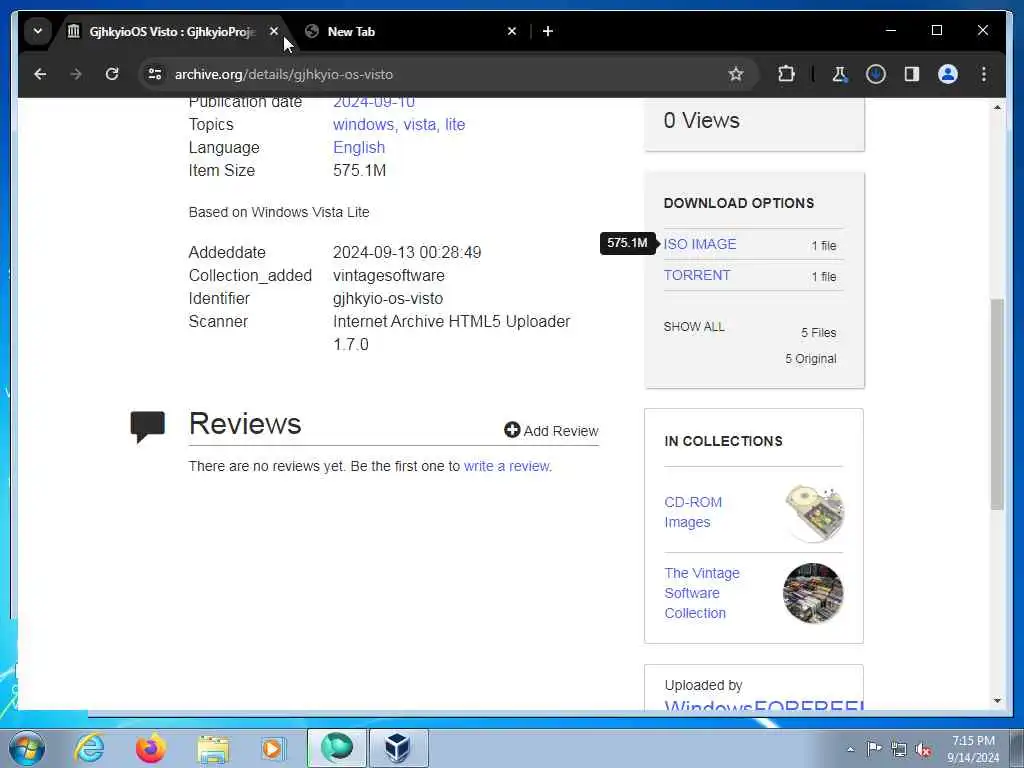Viewport: 1024px width, 768px height.
Task: Open VirtualBox from the taskbar
Action: pos(398,748)
